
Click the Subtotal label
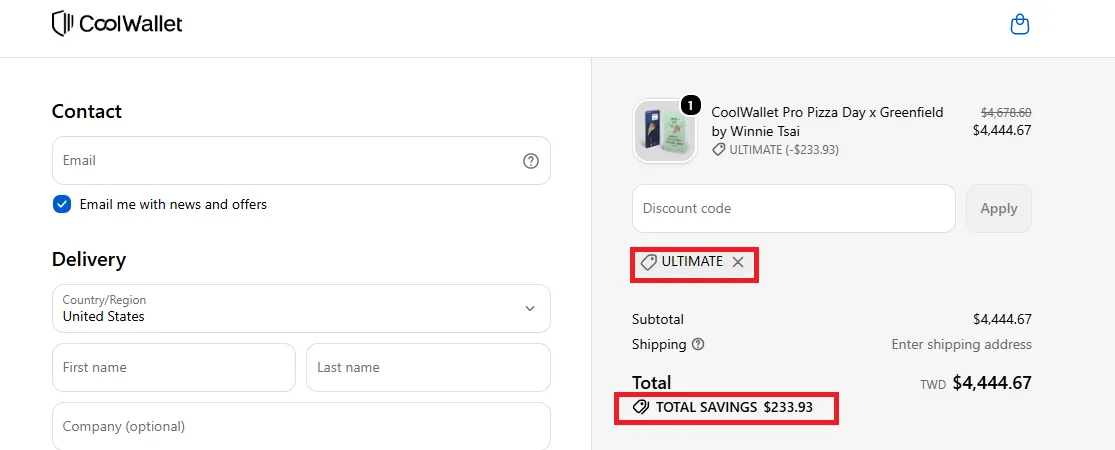[x=658, y=320]
